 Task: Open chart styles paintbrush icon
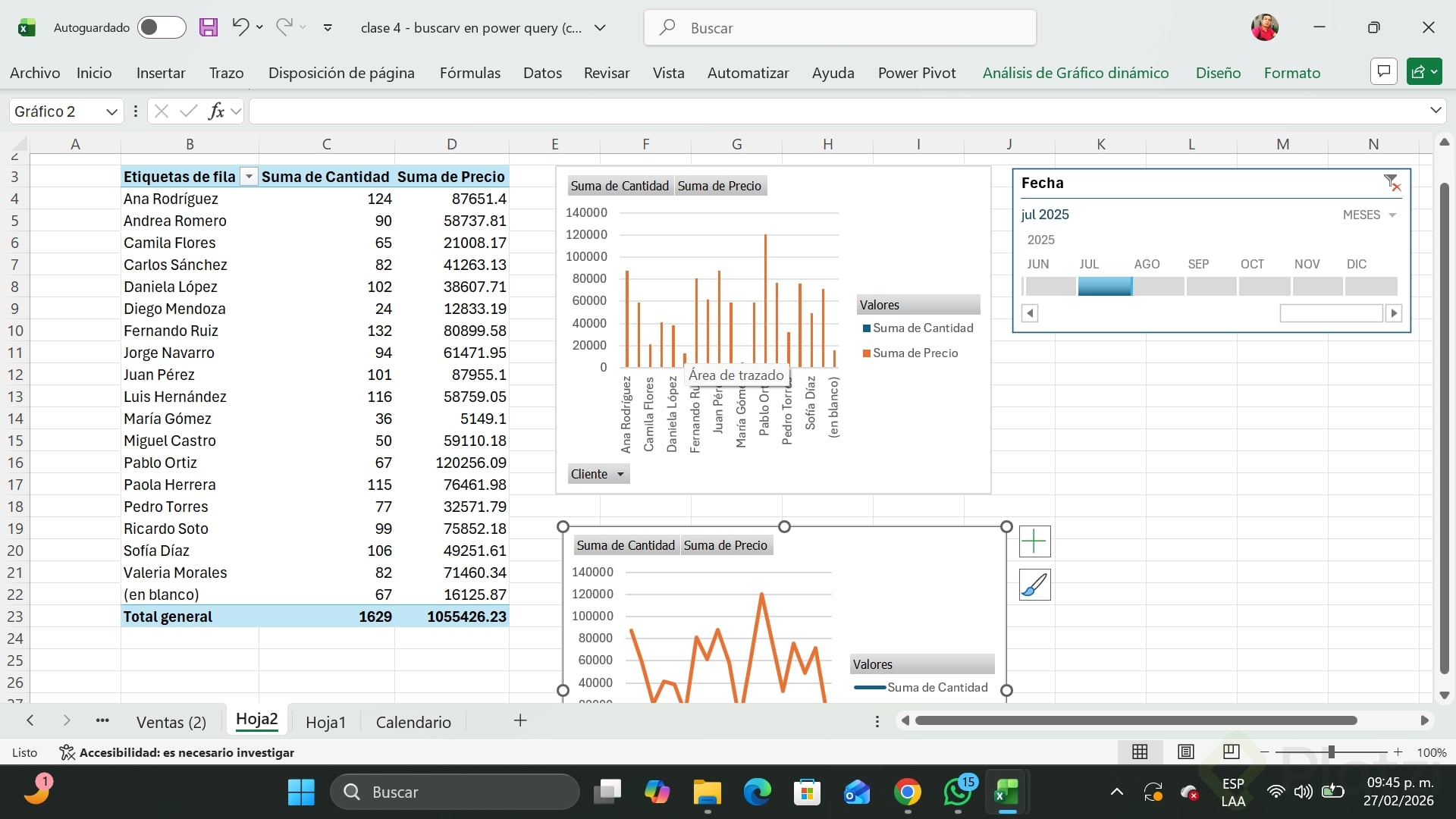[1034, 585]
